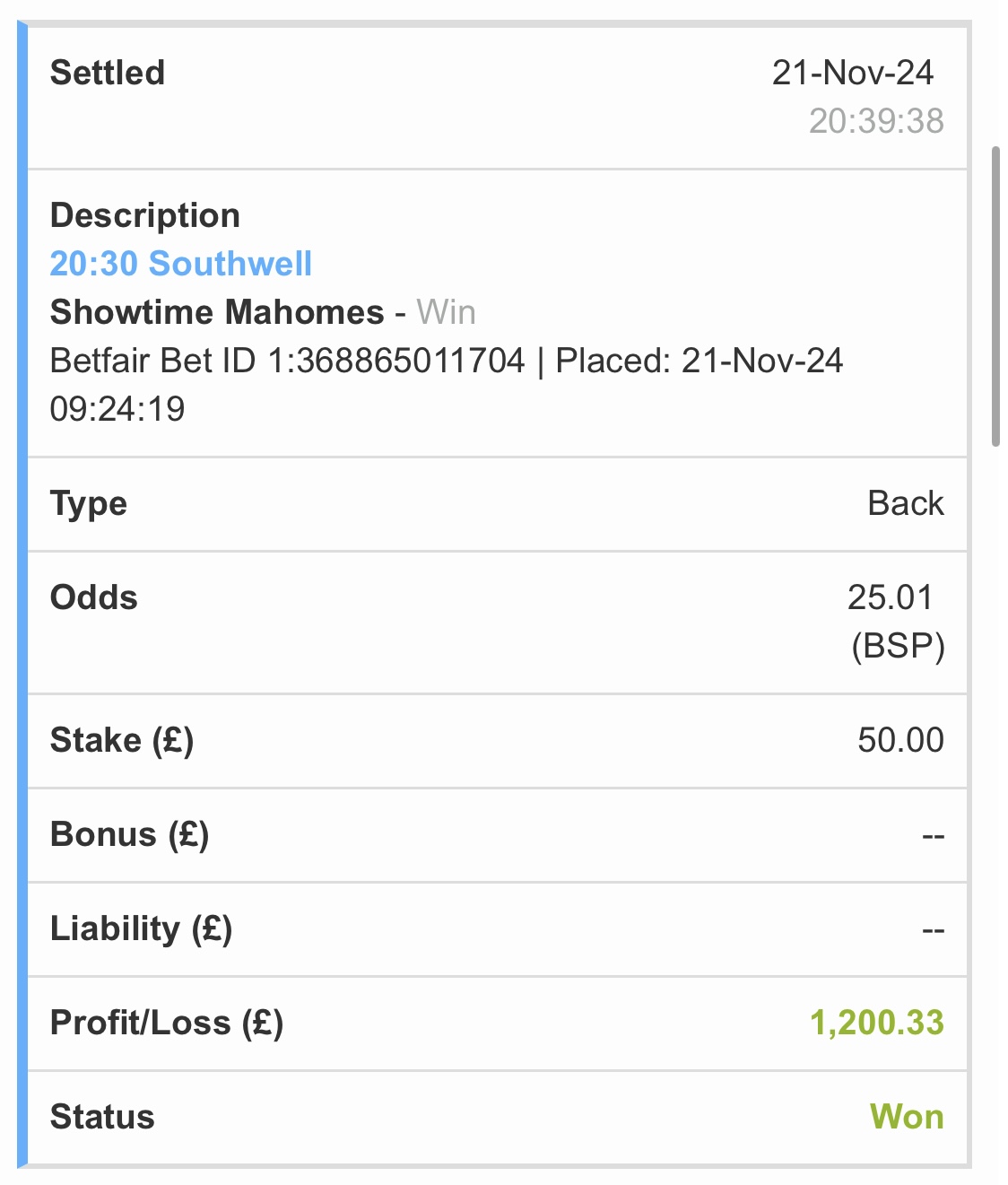Click the Stake (£) label

122,741
